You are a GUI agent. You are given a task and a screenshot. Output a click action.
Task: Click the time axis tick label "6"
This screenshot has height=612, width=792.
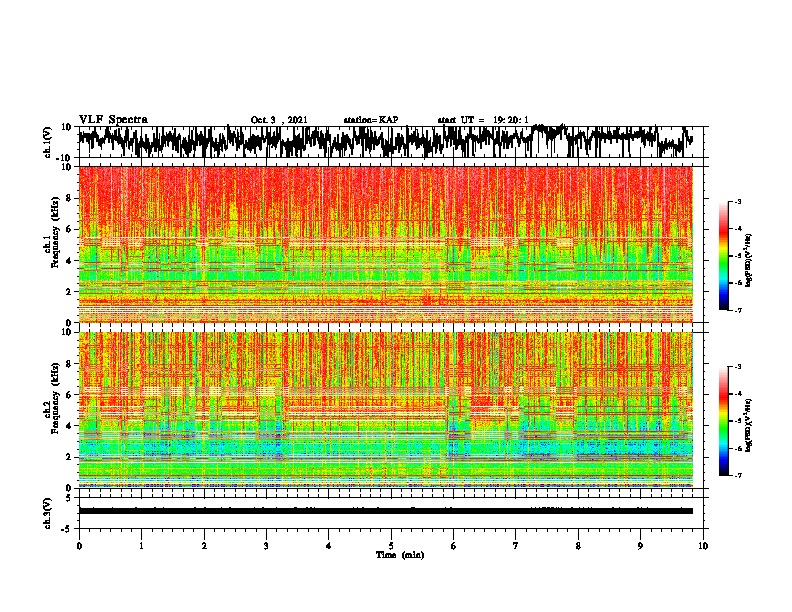click(454, 546)
